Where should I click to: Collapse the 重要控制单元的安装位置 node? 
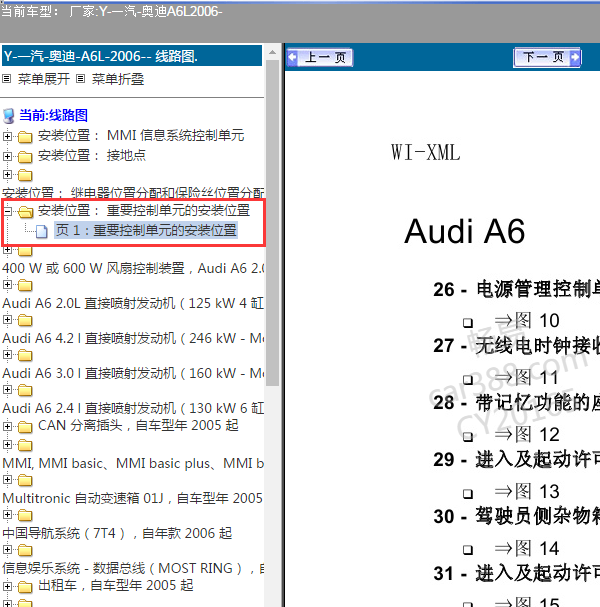click(7, 211)
